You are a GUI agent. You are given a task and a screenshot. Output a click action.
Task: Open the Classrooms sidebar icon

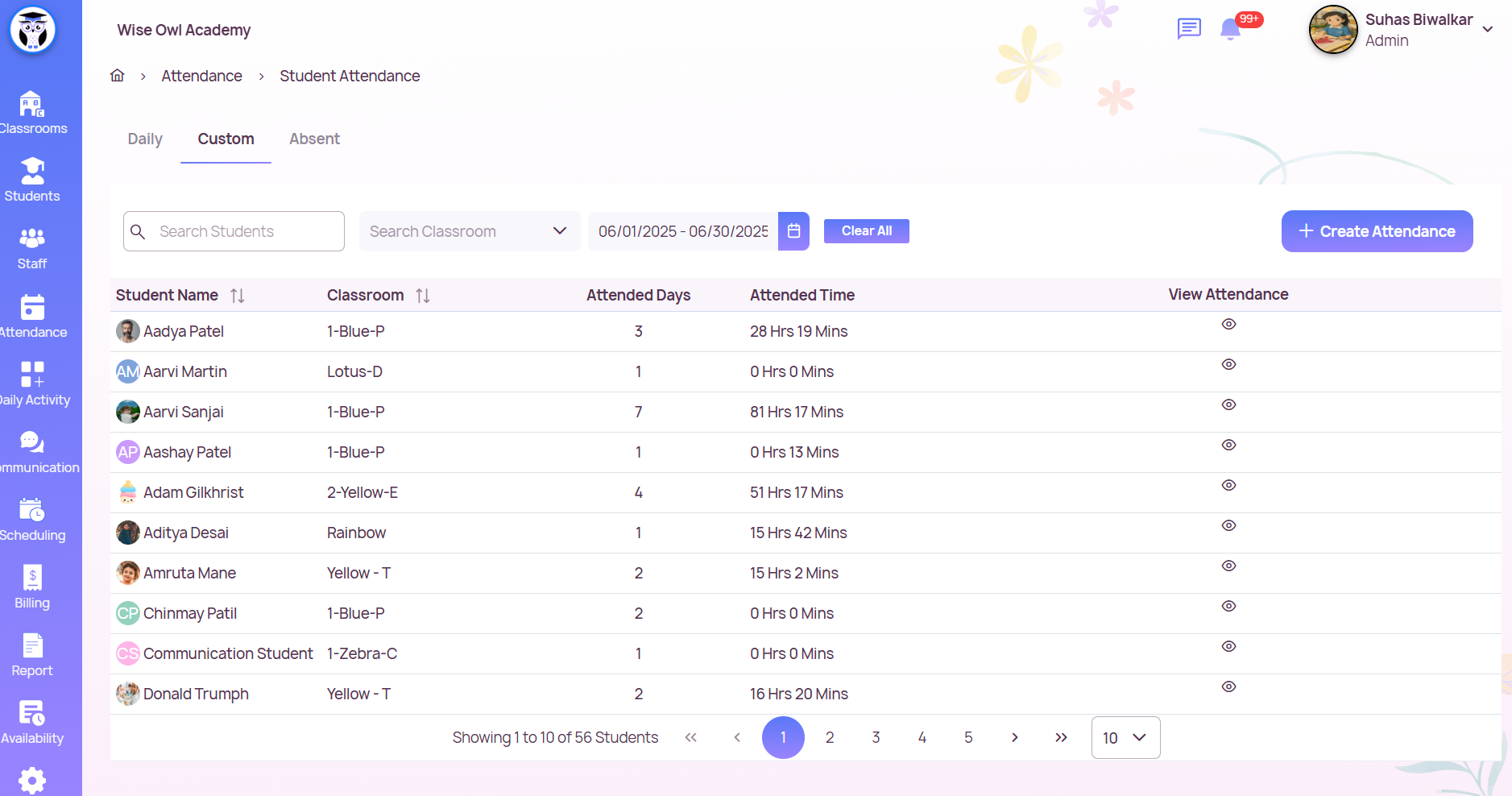(32, 105)
